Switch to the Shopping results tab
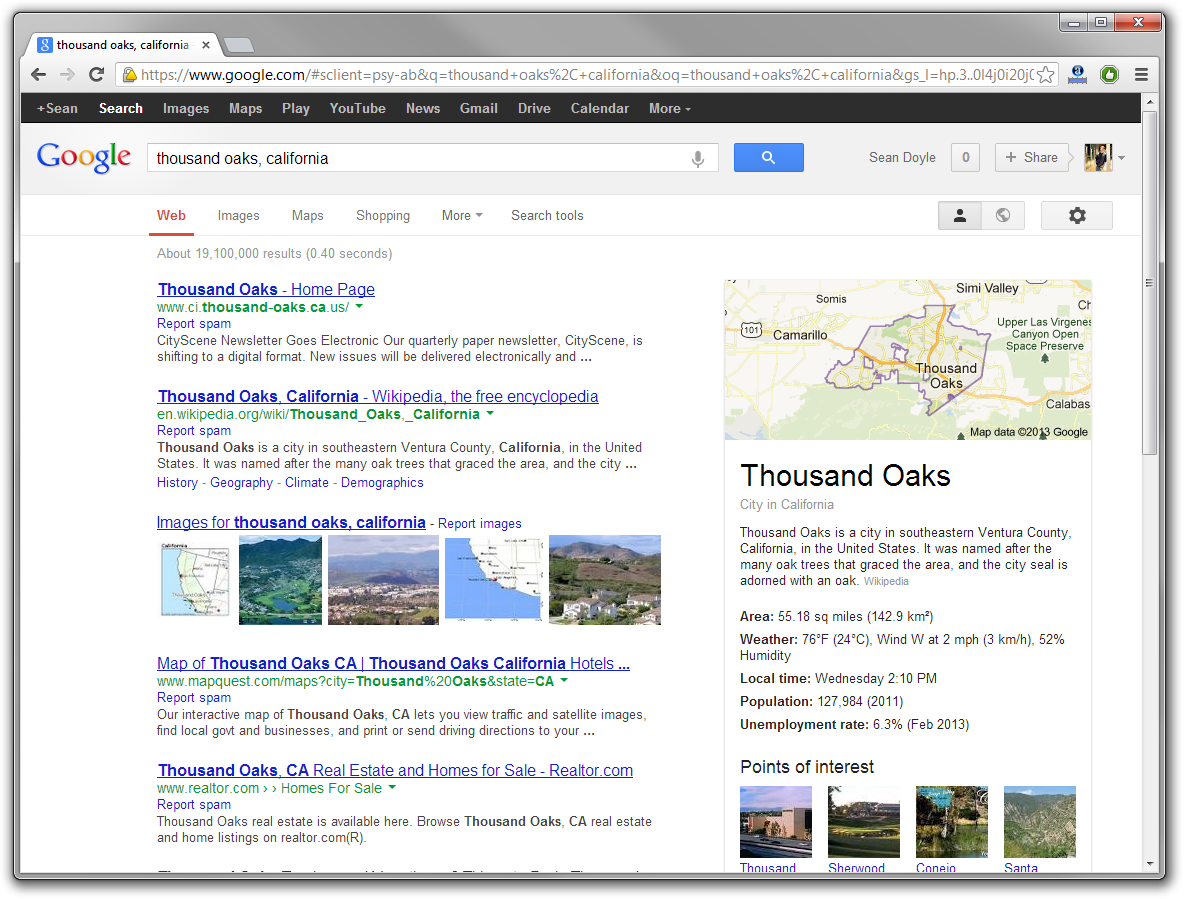 coord(383,216)
